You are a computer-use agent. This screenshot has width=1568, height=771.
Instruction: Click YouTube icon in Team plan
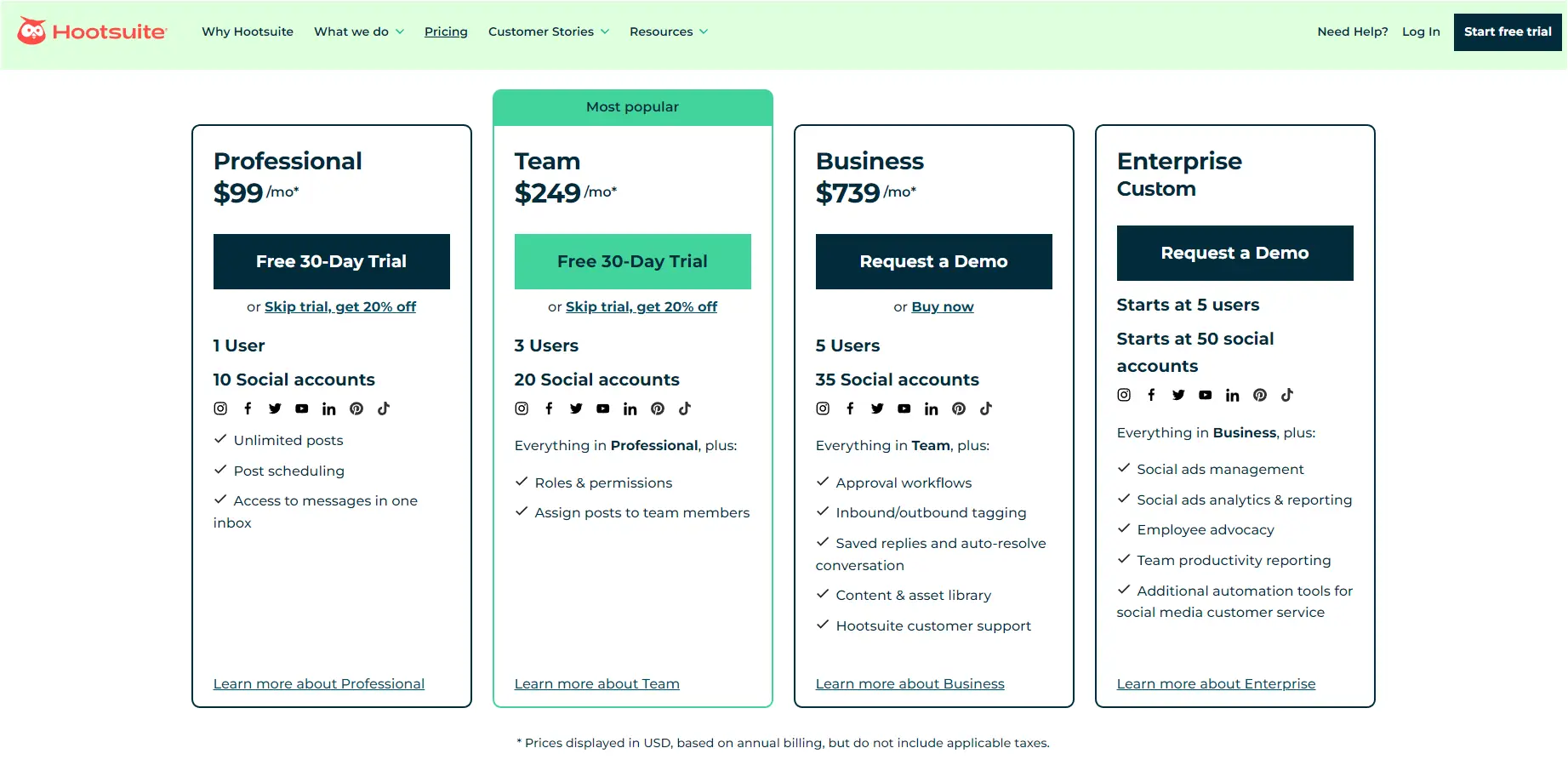[x=603, y=408]
